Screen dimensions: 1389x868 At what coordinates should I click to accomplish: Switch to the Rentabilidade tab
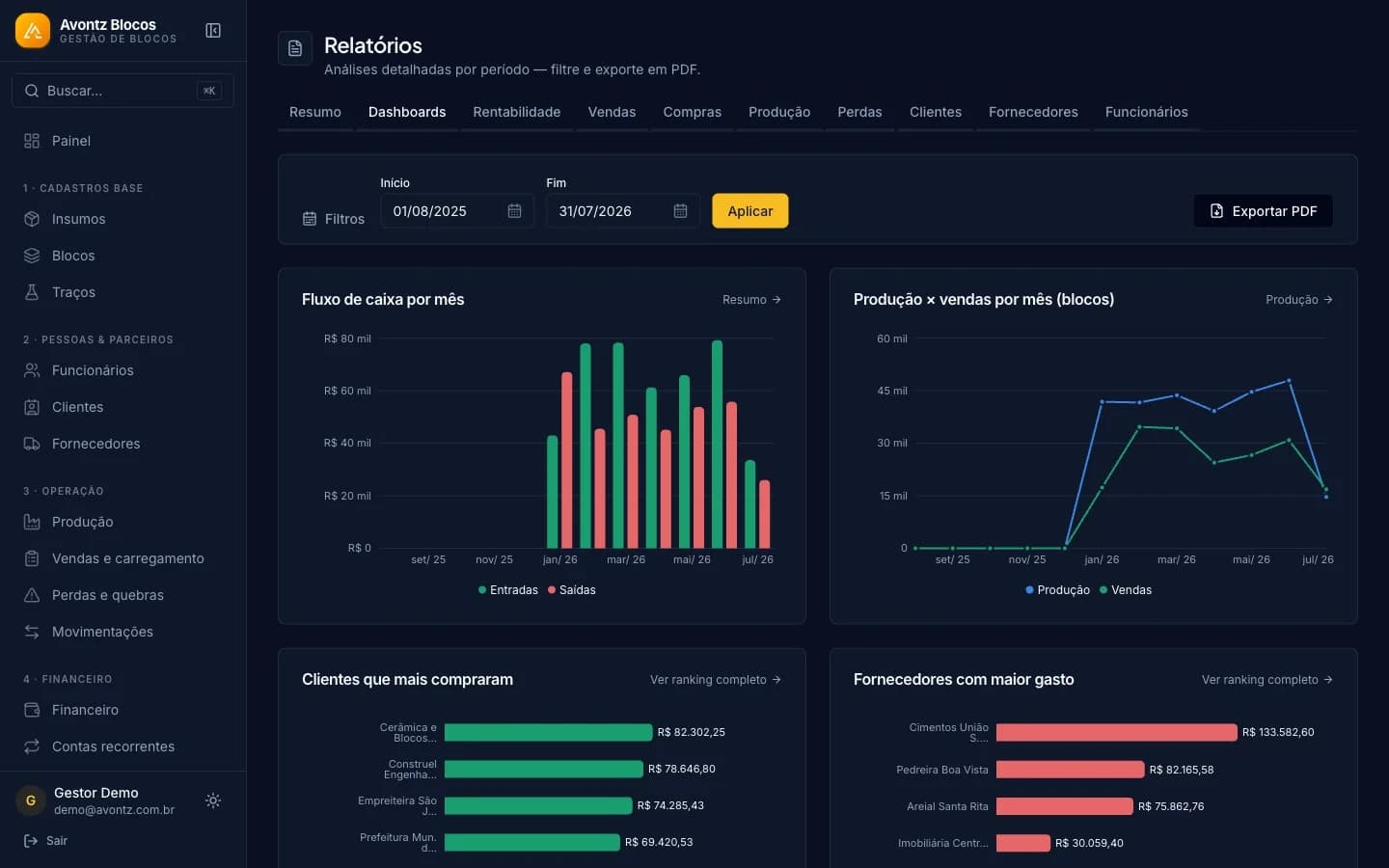point(517,112)
